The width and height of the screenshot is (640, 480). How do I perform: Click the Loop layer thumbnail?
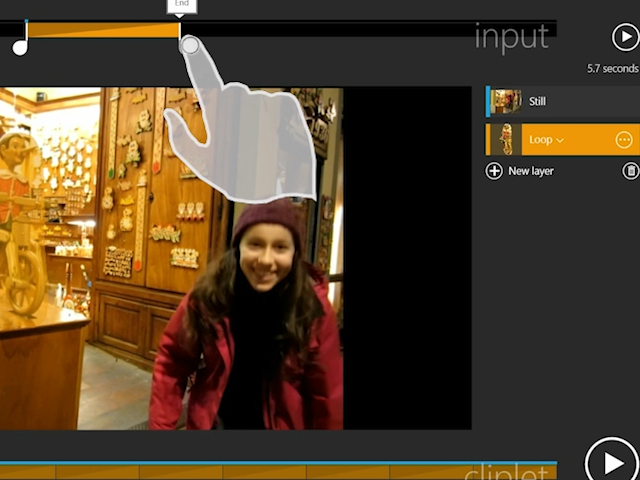507,140
